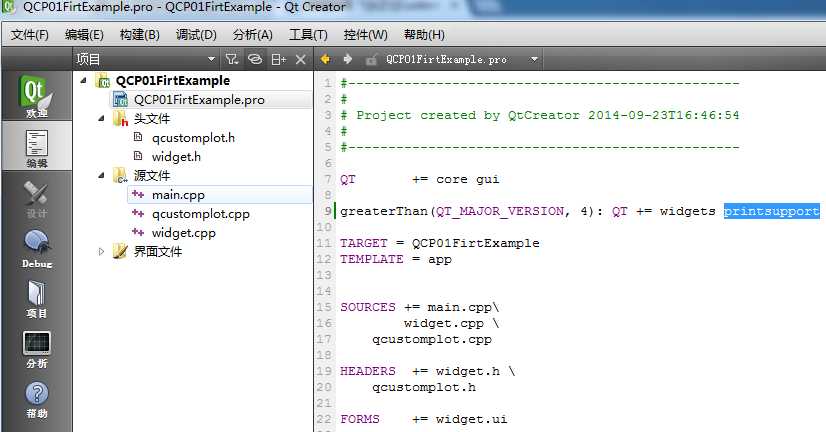Open the 编辑(E) menu
Viewport: 826px width, 432px height.
tap(84, 35)
